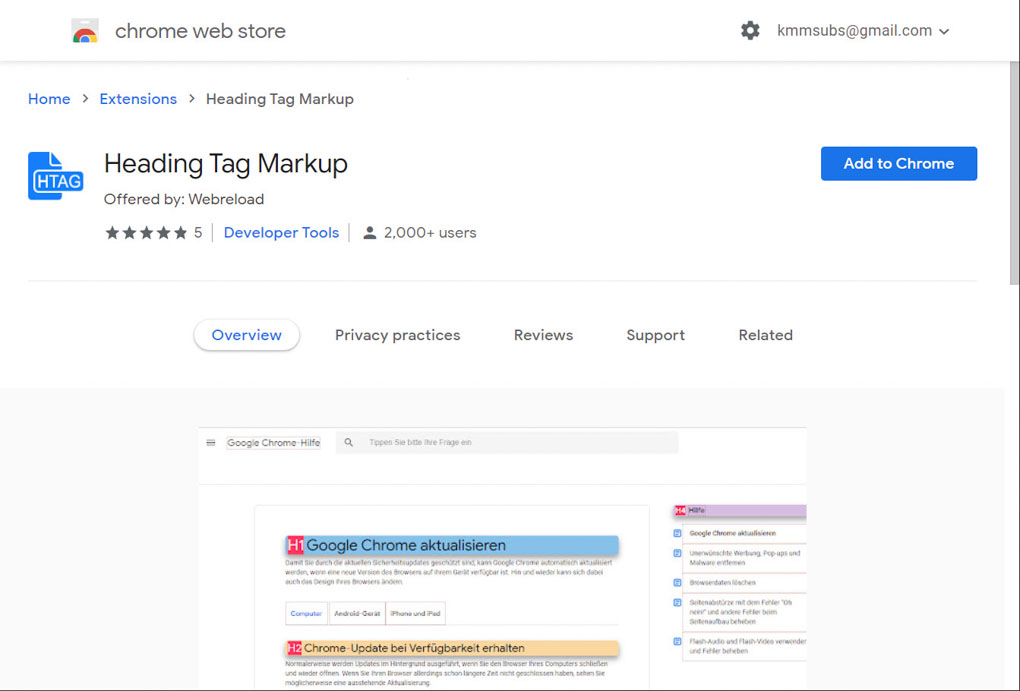Select the Overview tab
This screenshot has height=691, width=1020.
[247, 335]
